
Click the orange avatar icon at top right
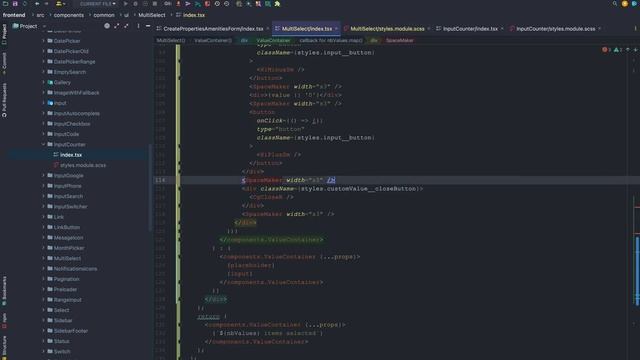(624, 4)
